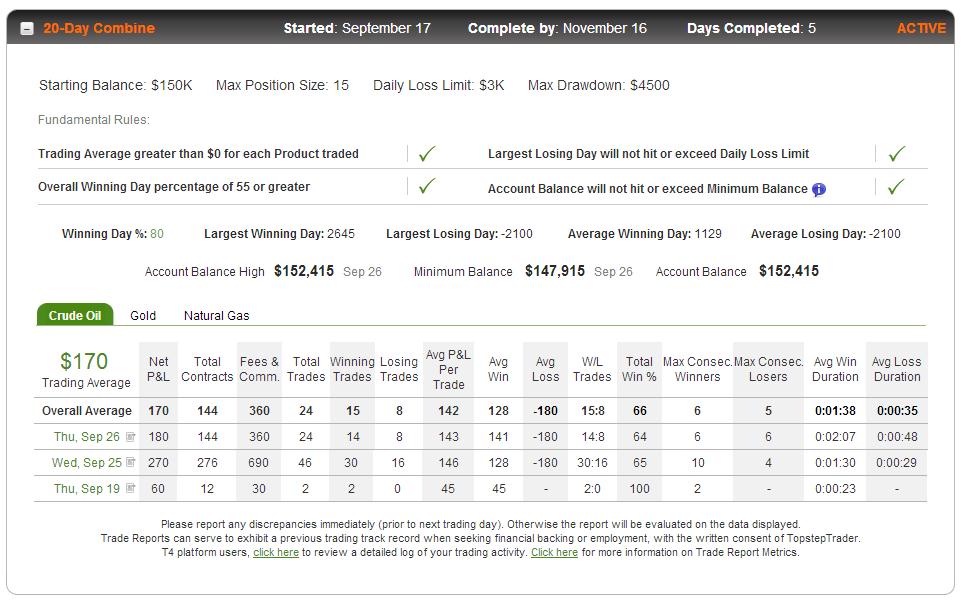The width and height of the screenshot is (961, 604).
Task: Click the 20-Day Combine title
Action: tap(99, 28)
